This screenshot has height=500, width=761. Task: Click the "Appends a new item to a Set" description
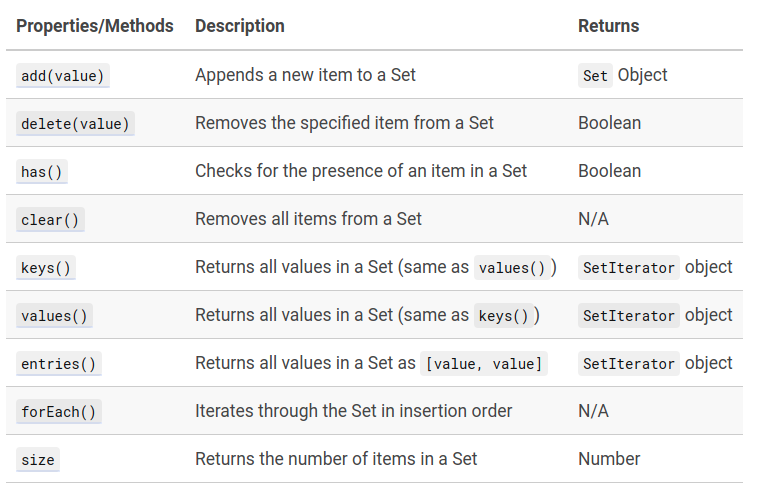pos(305,75)
